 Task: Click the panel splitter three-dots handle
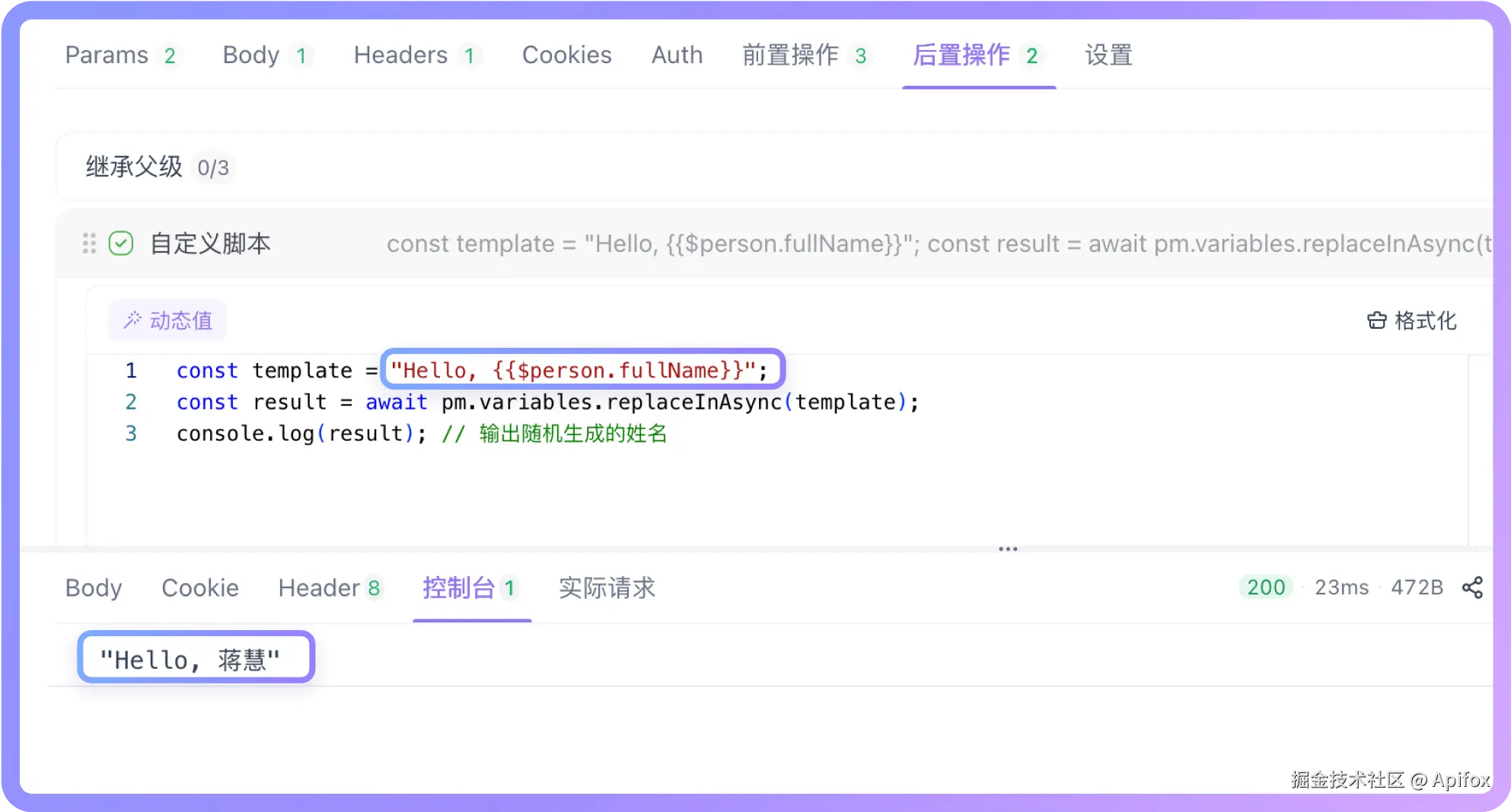pyautogui.click(x=1008, y=549)
